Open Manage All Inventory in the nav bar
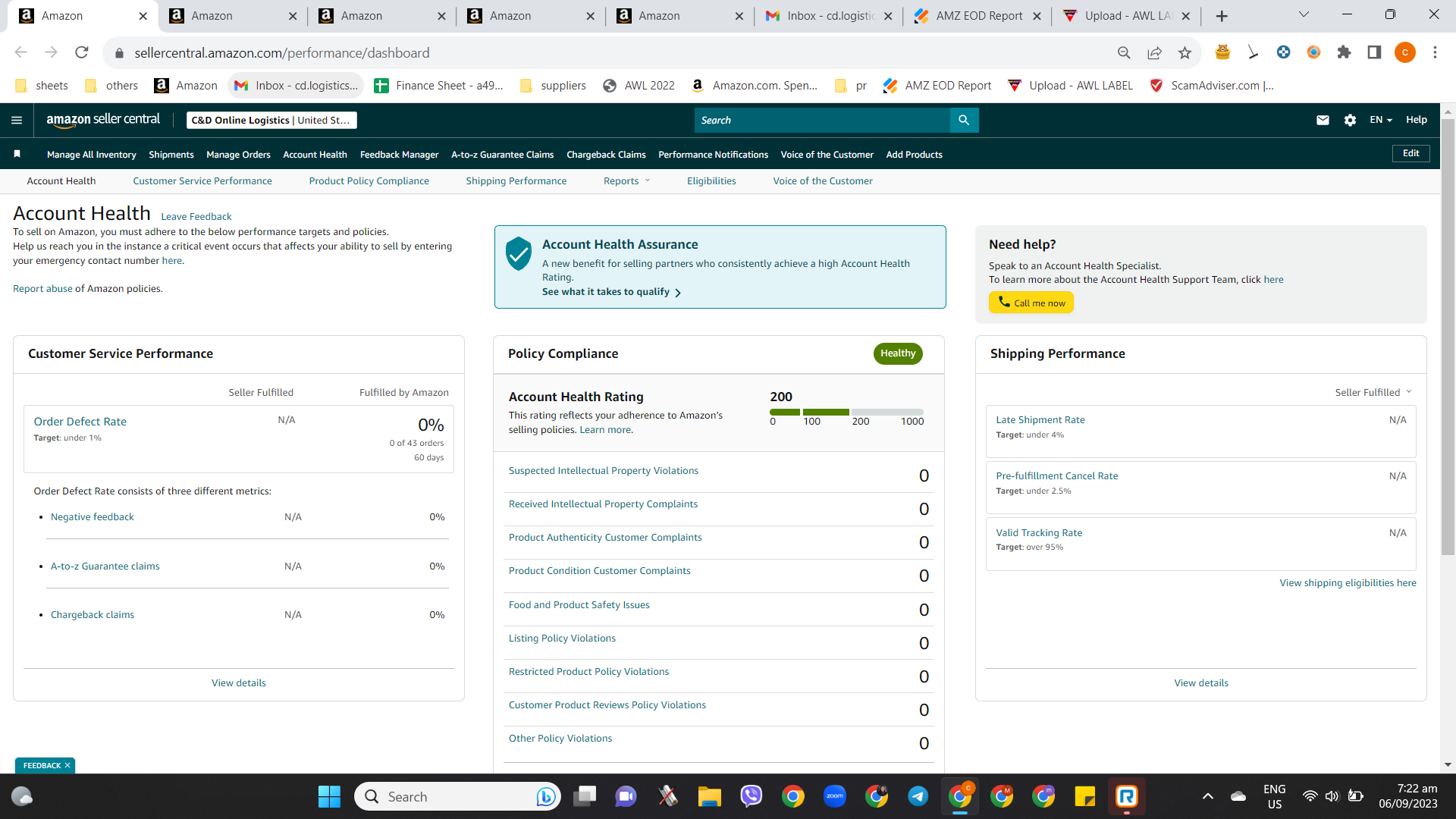Screen dimensions: 1456x819 [x=92, y=154]
